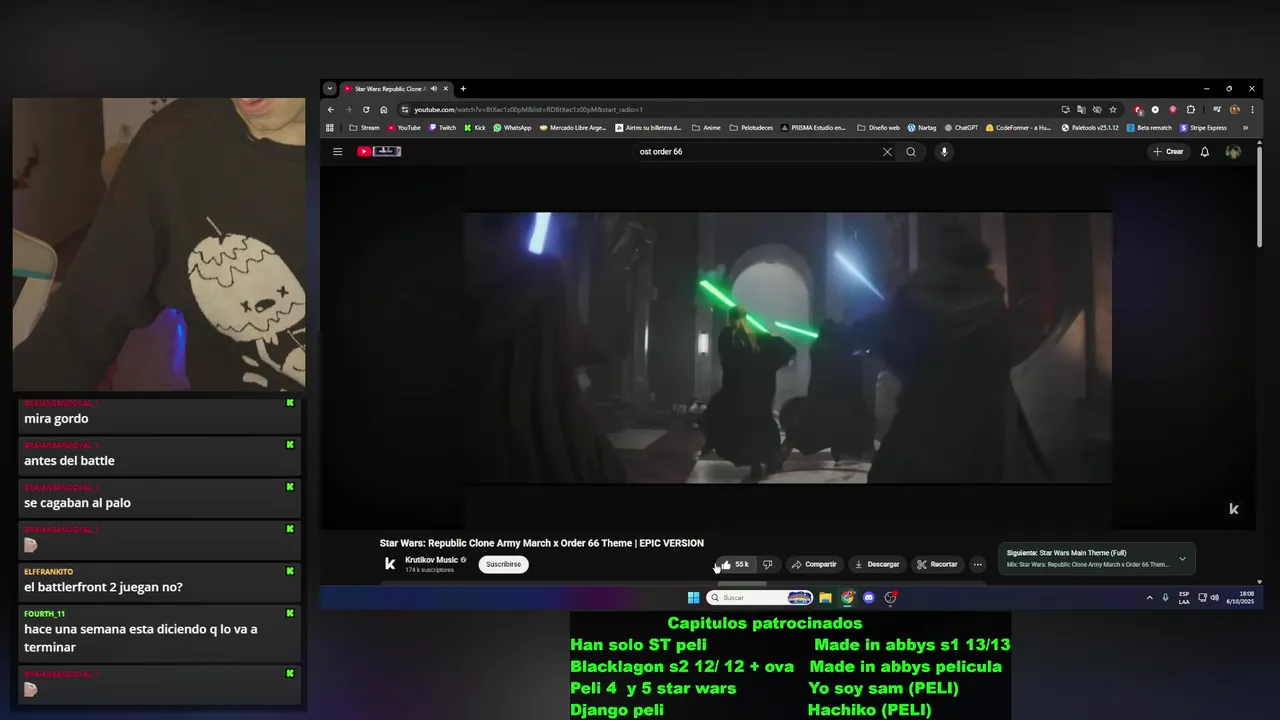
Task: Open the Kick bookmark
Action: 475,128
